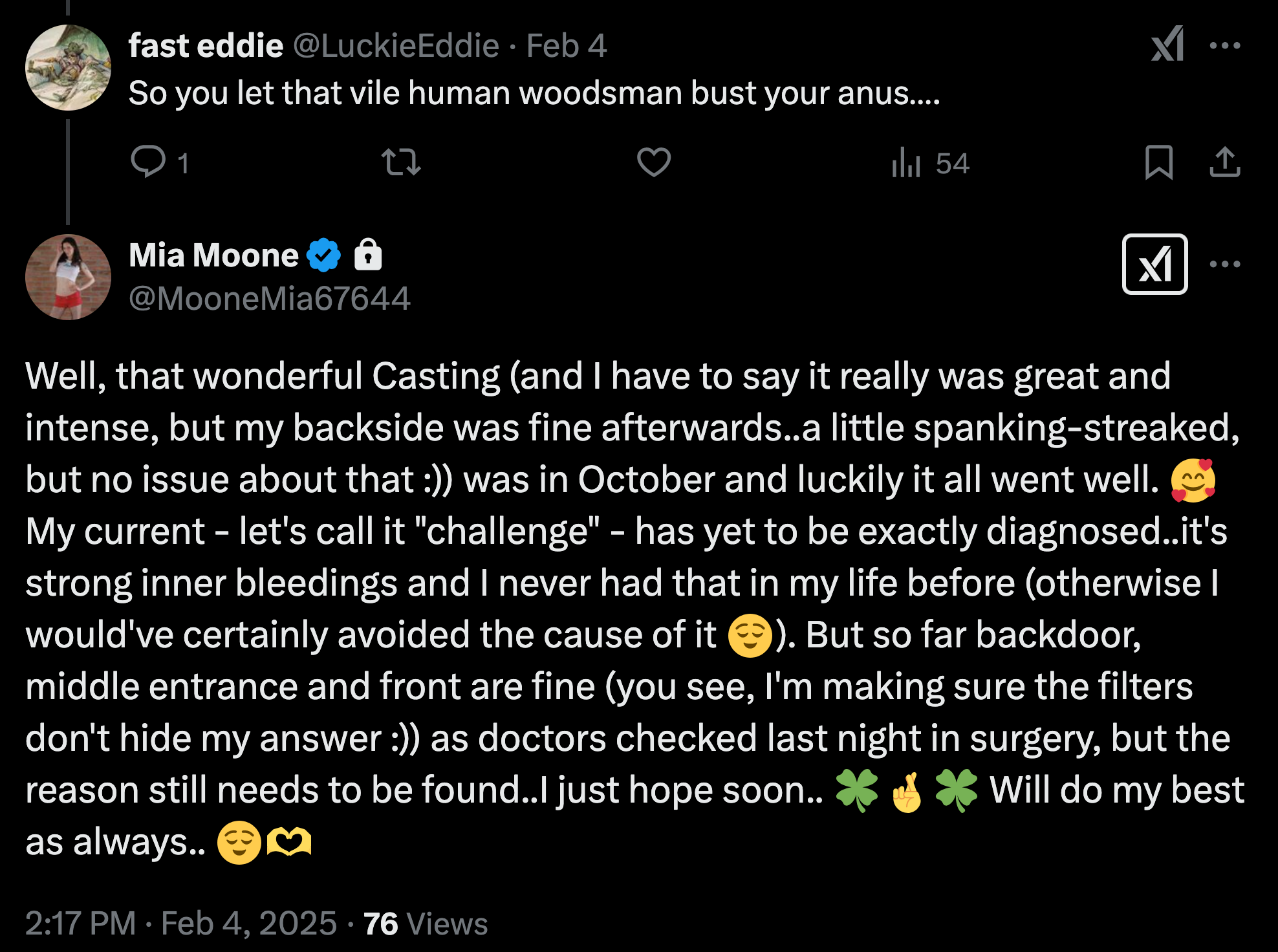Open the @MooneMia67644 handle

coord(269,299)
